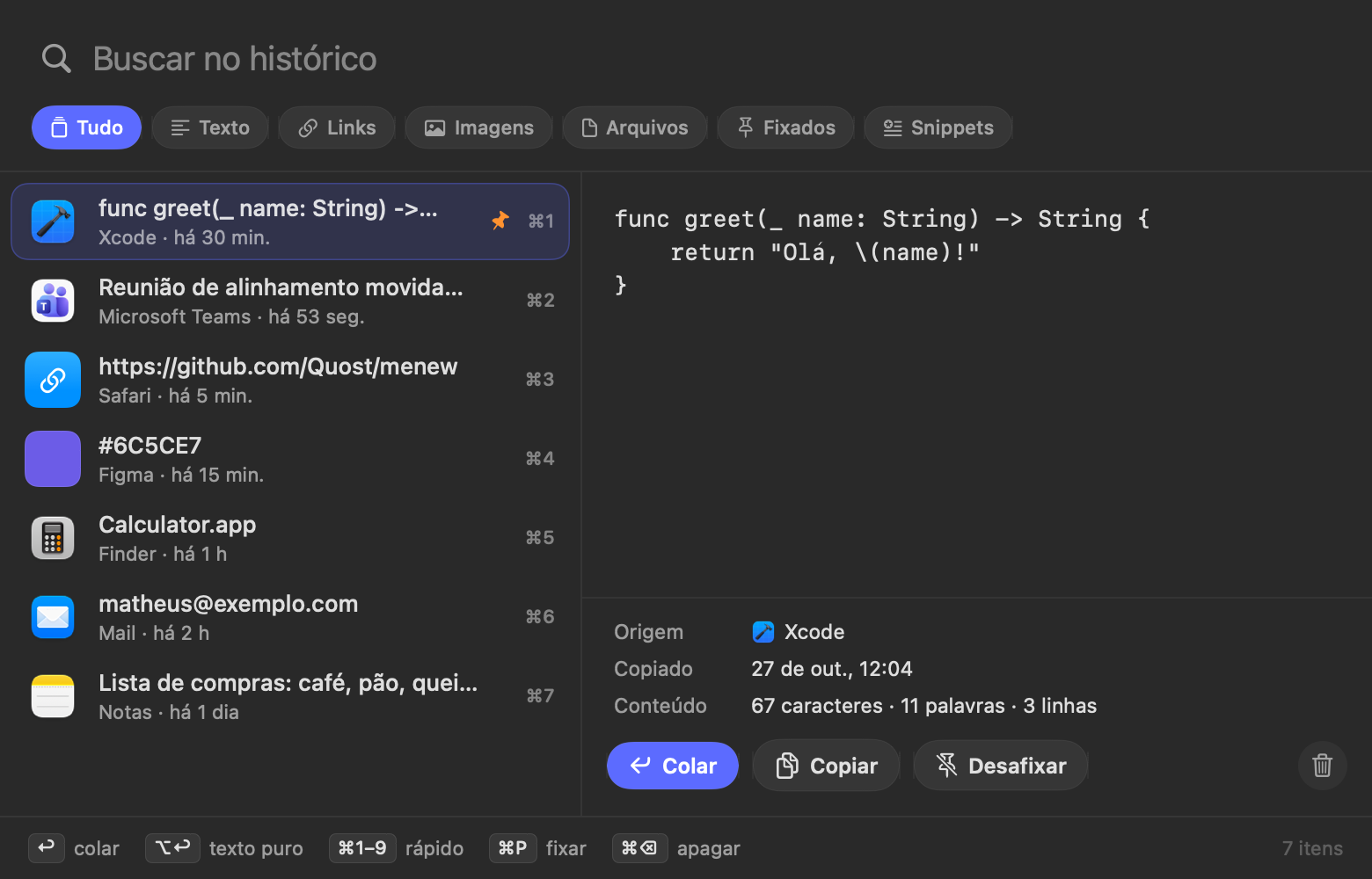Click the texto puro shortcut key icon

(x=172, y=848)
